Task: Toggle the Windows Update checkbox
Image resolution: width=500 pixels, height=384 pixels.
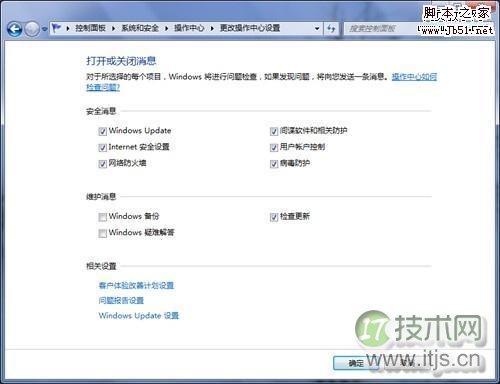Action: (x=102, y=131)
